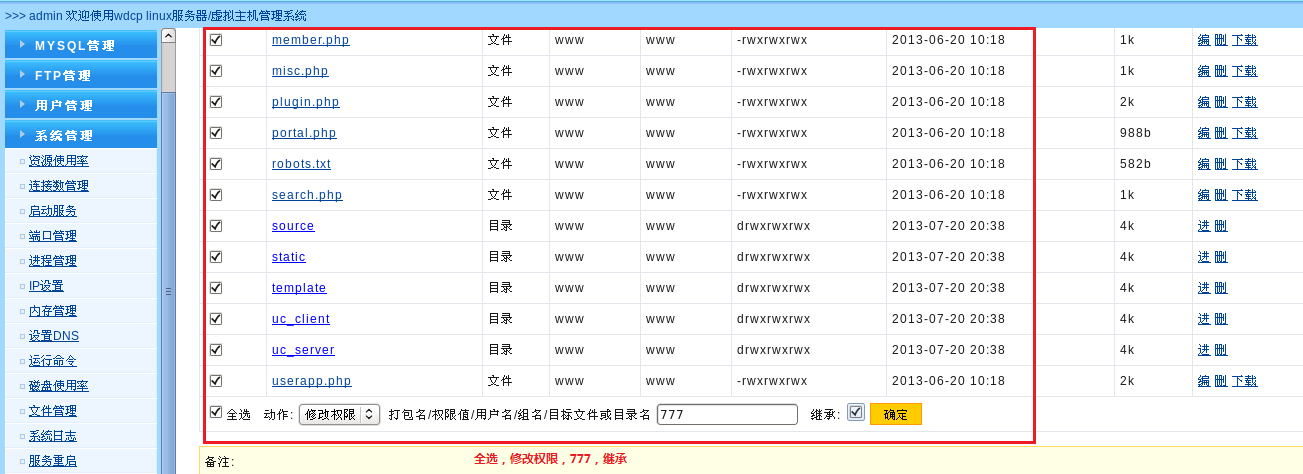Expand the 用户管理 menu section
Viewport: 1303px width, 474px height.
coord(81,105)
